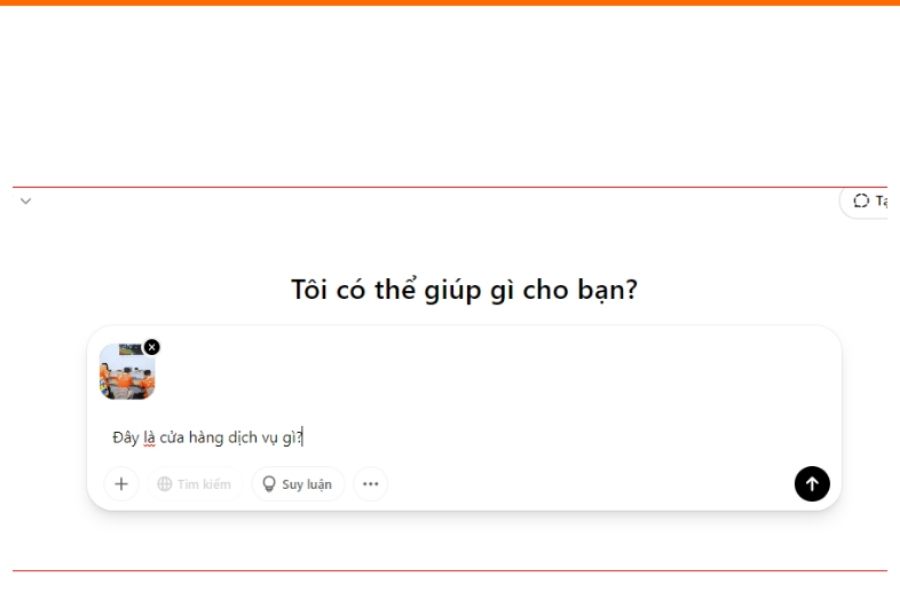Click the heading "Tôi có thể giúp gì cho bạn?"
The image size is (900, 600).
point(464,289)
